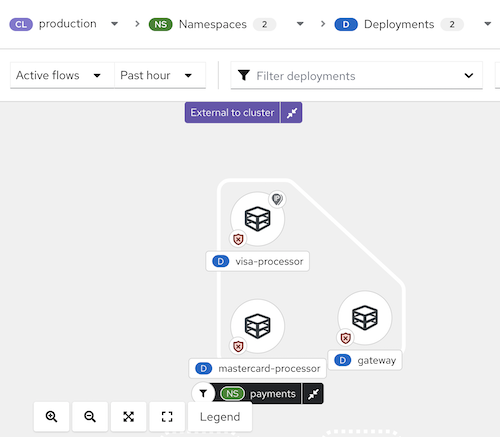Collapse the External to cluster group
Screen dimensions: 500x437
point(292,113)
